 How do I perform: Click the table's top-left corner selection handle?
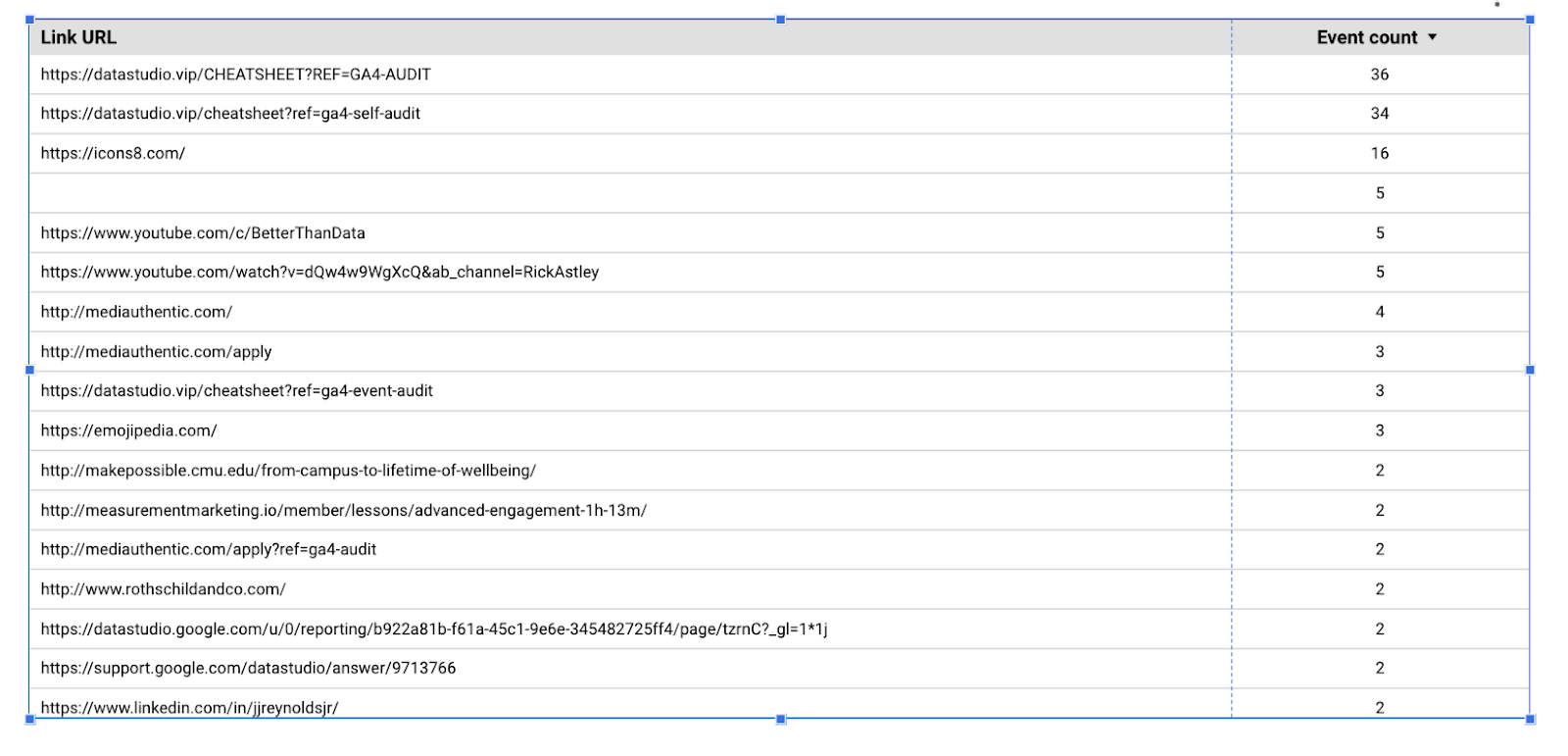pos(29,20)
